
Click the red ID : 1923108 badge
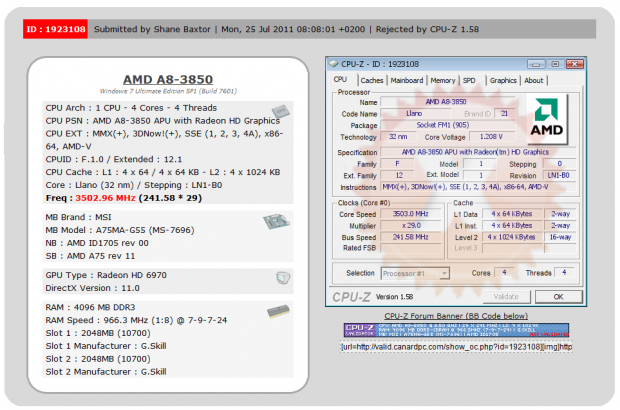[x=55, y=29]
